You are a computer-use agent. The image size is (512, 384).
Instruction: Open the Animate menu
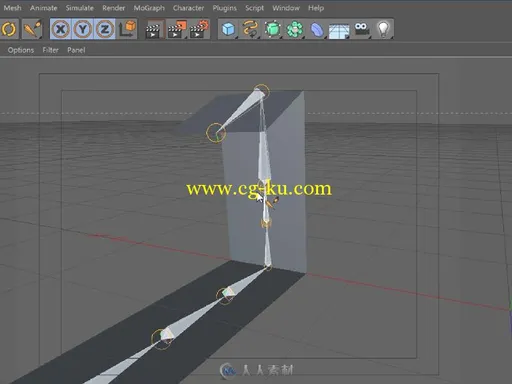click(44, 8)
